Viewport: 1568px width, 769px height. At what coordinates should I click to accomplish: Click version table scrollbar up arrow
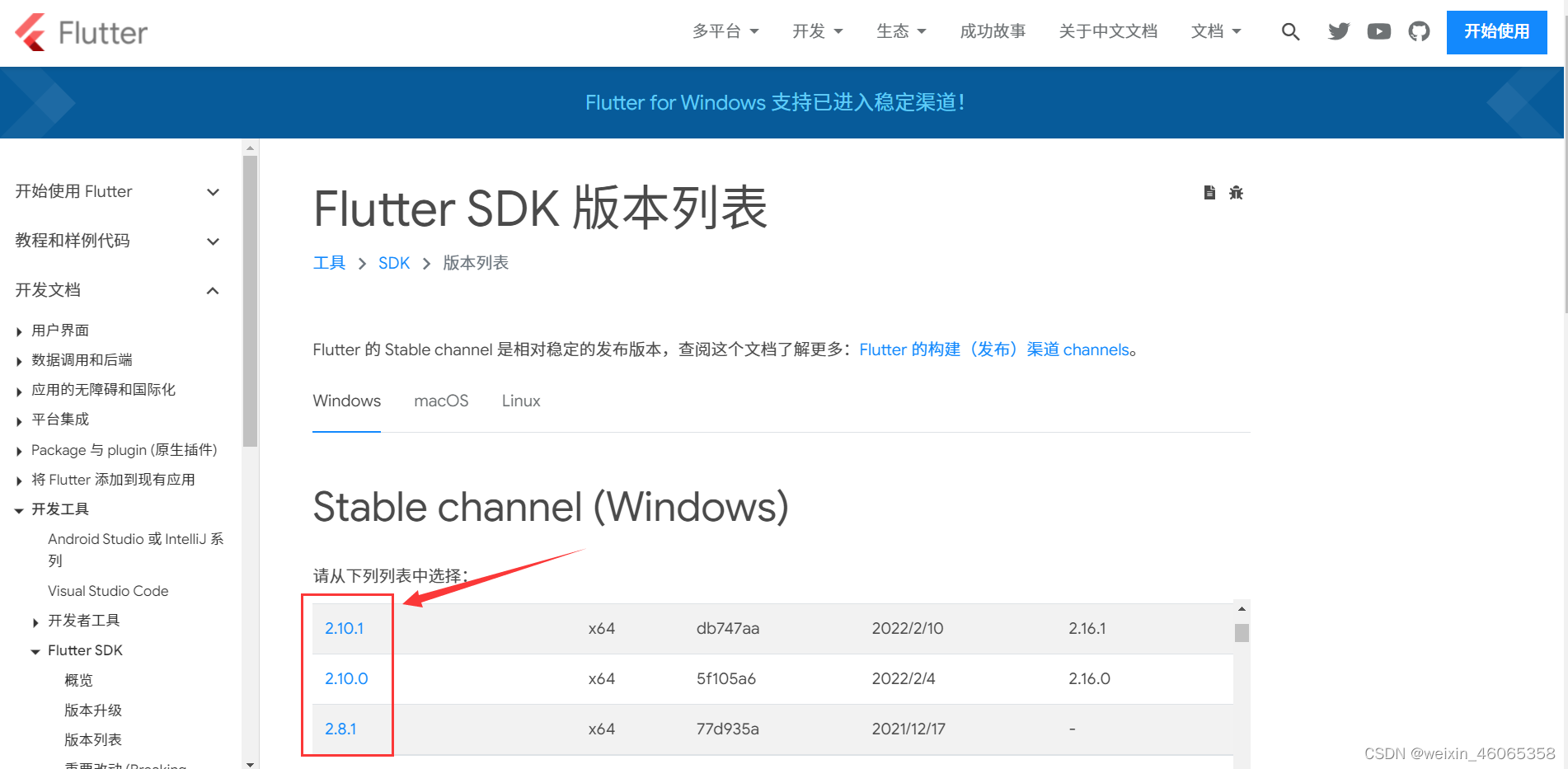[x=1242, y=608]
